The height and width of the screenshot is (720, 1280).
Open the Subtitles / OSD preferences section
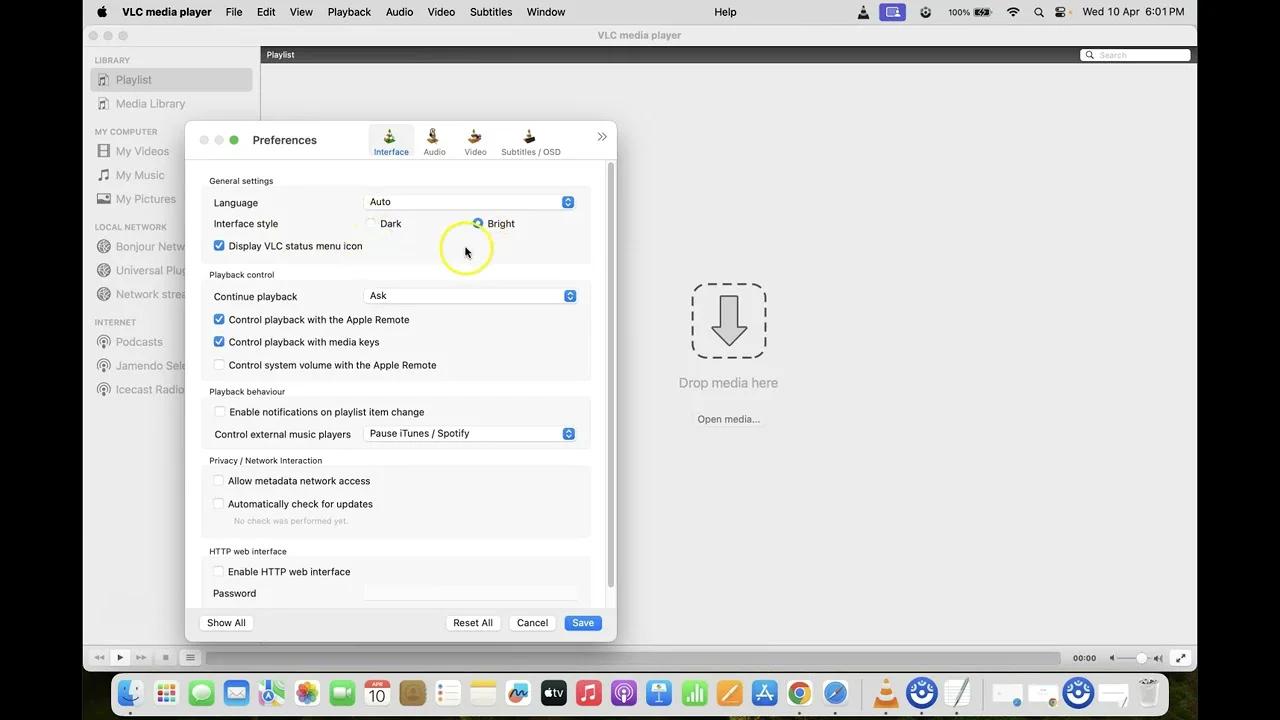pyautogui.click(x=530, y=141)
